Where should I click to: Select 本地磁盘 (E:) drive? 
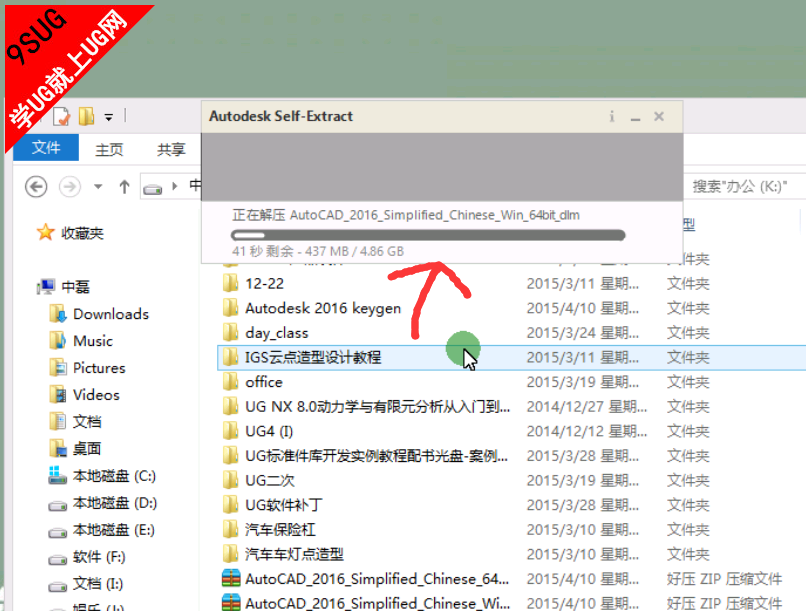point(101,530)
